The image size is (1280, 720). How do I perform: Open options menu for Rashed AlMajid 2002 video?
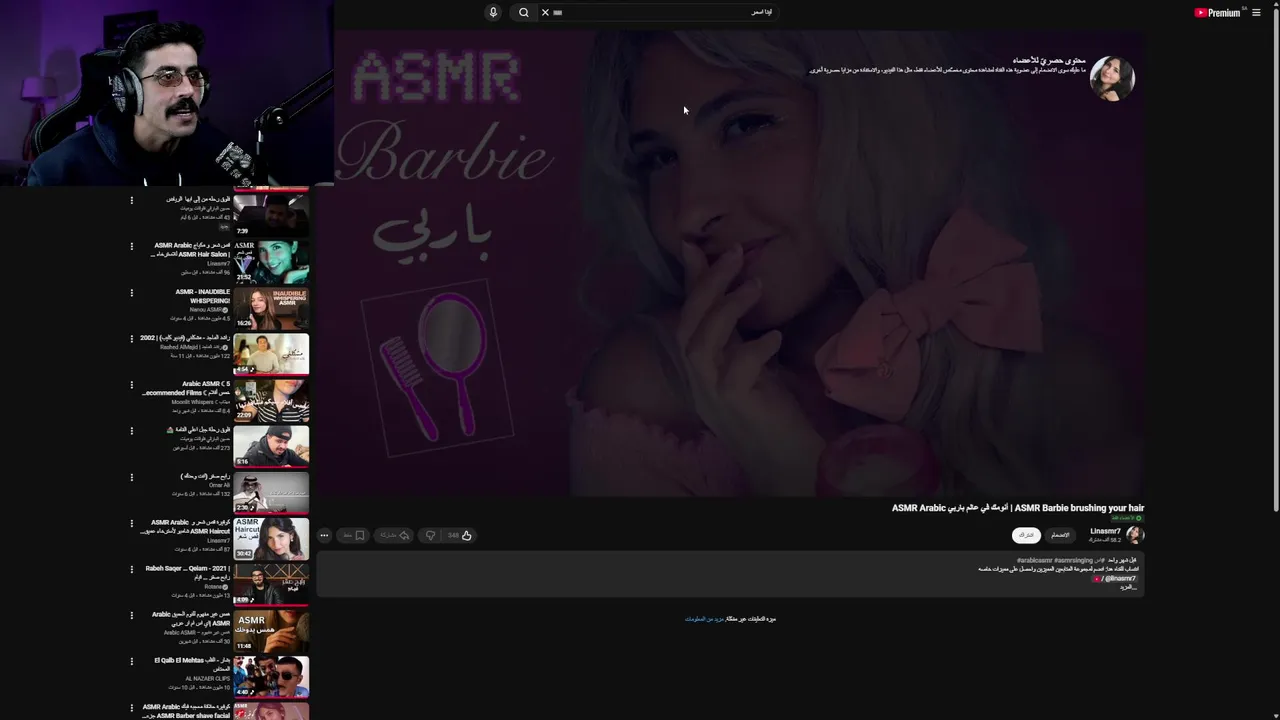click(131, 338)
